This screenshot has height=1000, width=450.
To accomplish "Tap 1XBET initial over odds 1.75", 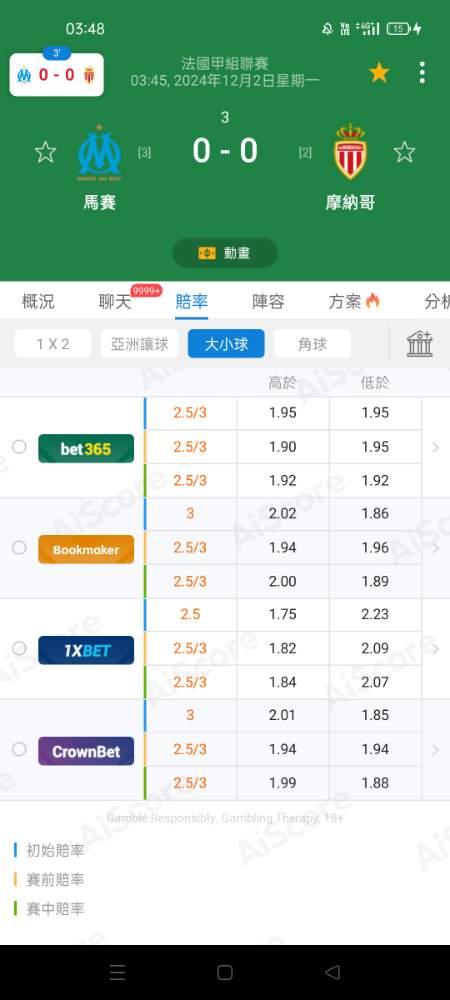I will coord(283,614).
